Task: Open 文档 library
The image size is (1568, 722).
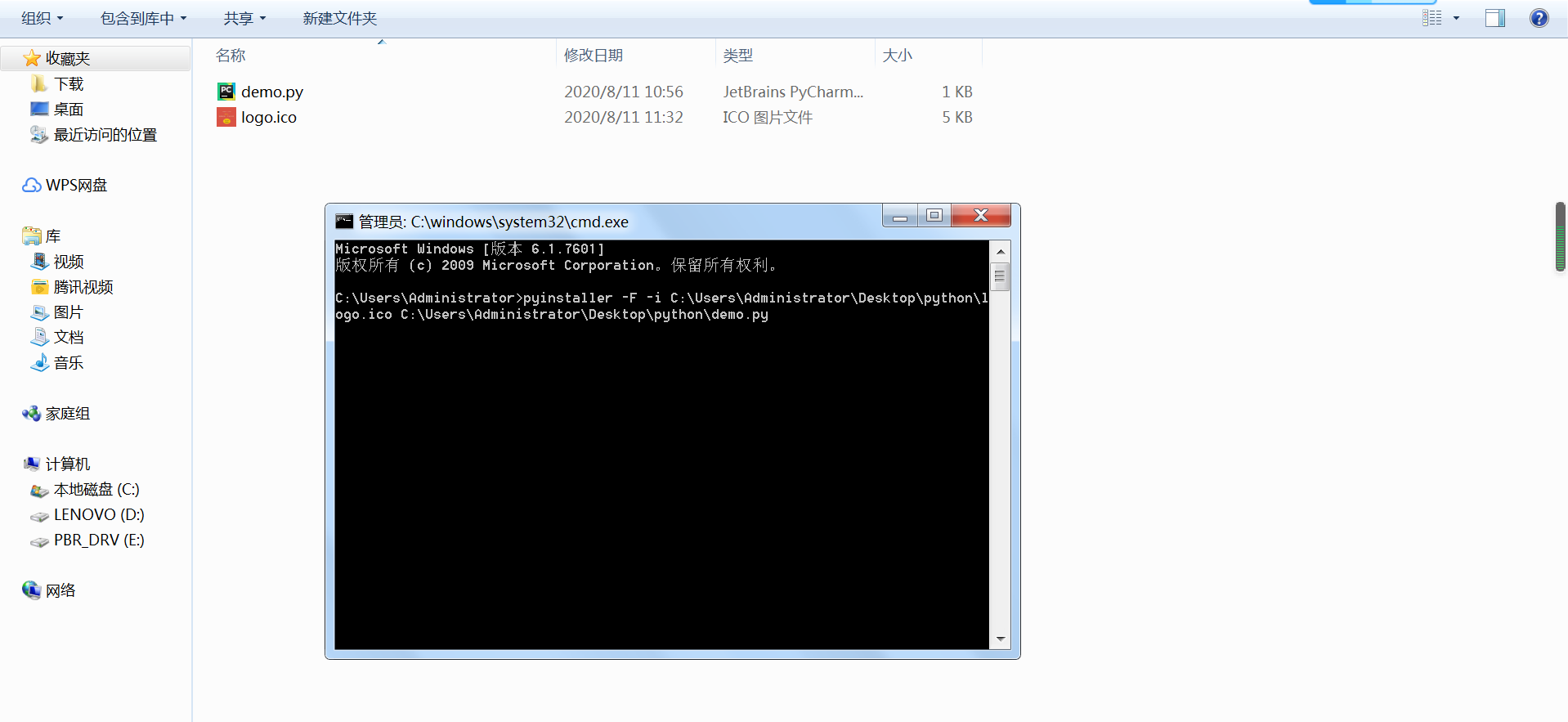Action: pyautogui.click(x=69, y=337)
